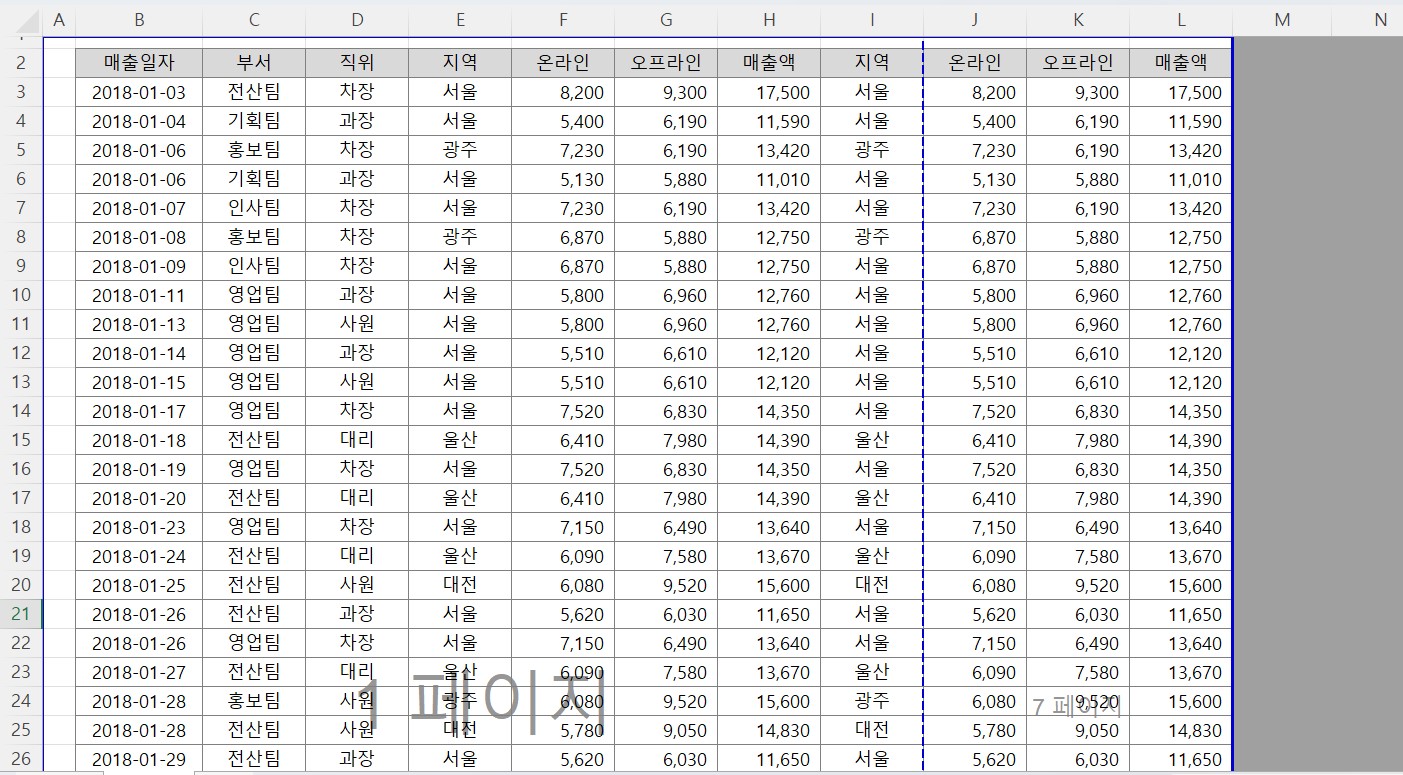
Task: Click the 17,500 value cell in row 3
Action: 768,91
